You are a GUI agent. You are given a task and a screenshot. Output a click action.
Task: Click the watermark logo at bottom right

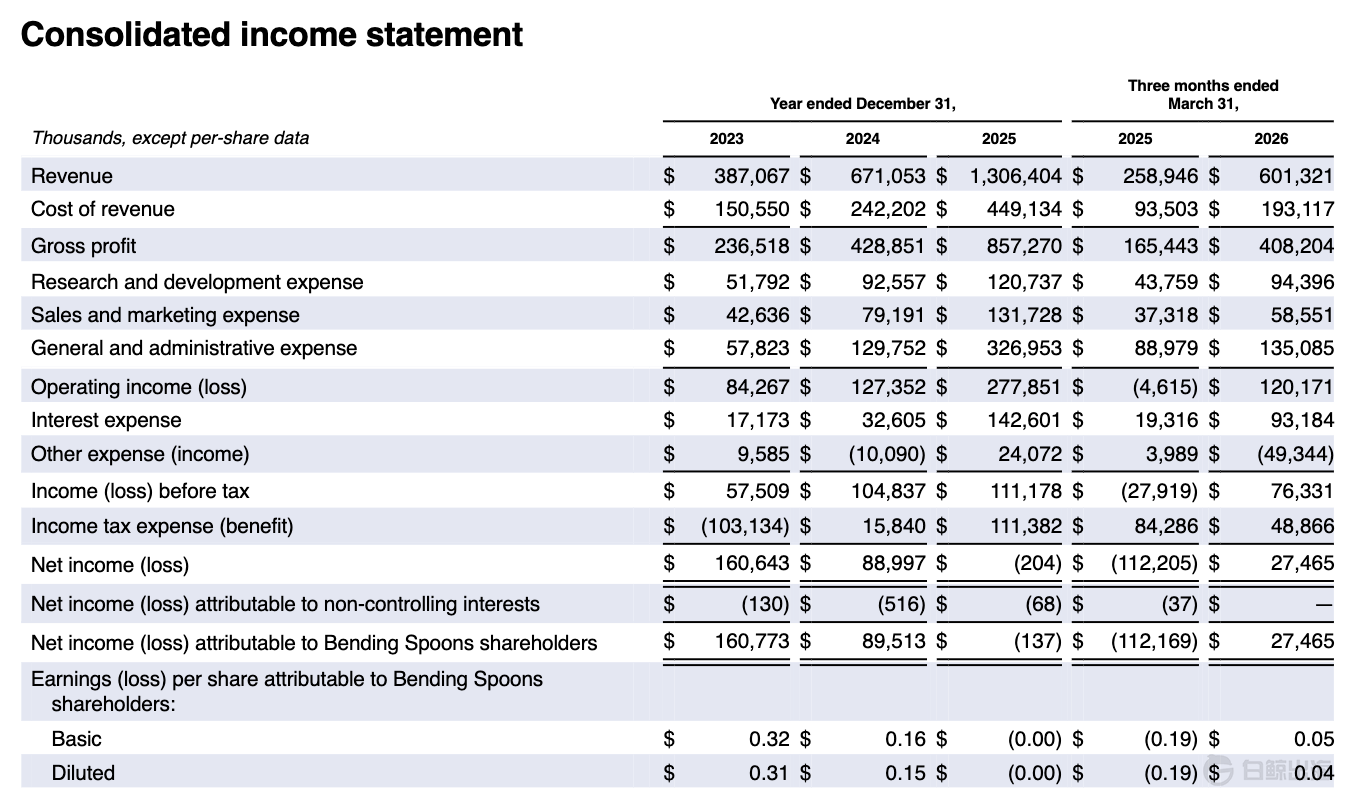click(1278, 772)
